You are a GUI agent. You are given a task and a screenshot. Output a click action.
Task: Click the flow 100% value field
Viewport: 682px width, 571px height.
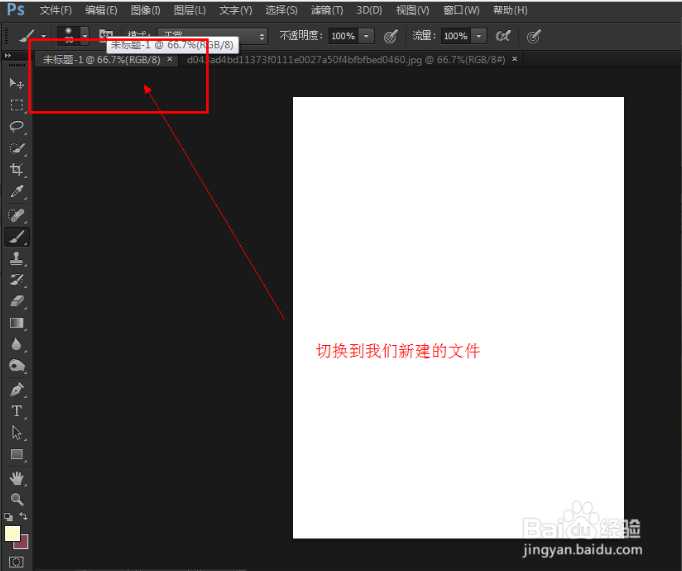click(456, 36)
